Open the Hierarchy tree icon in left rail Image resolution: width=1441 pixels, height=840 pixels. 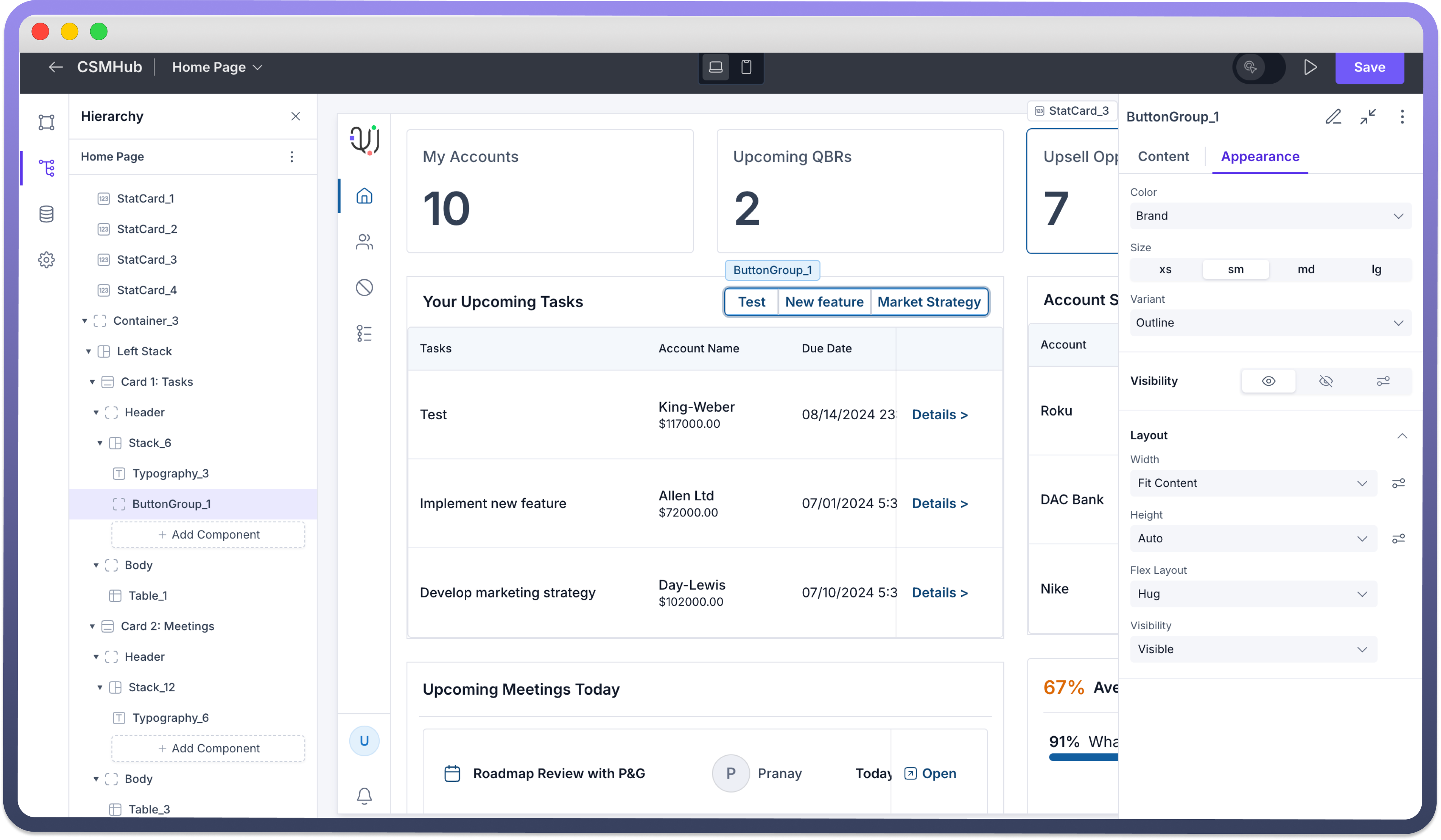pos(46,168)
